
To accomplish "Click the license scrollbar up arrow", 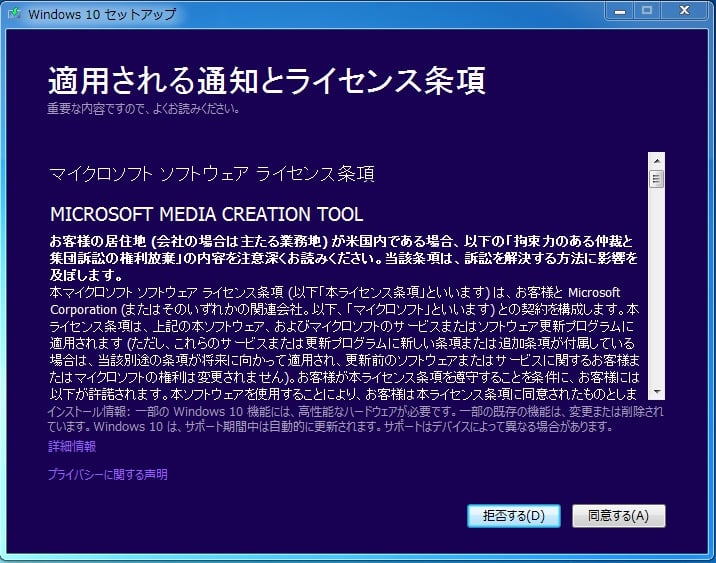I will [x=657, y=160].
